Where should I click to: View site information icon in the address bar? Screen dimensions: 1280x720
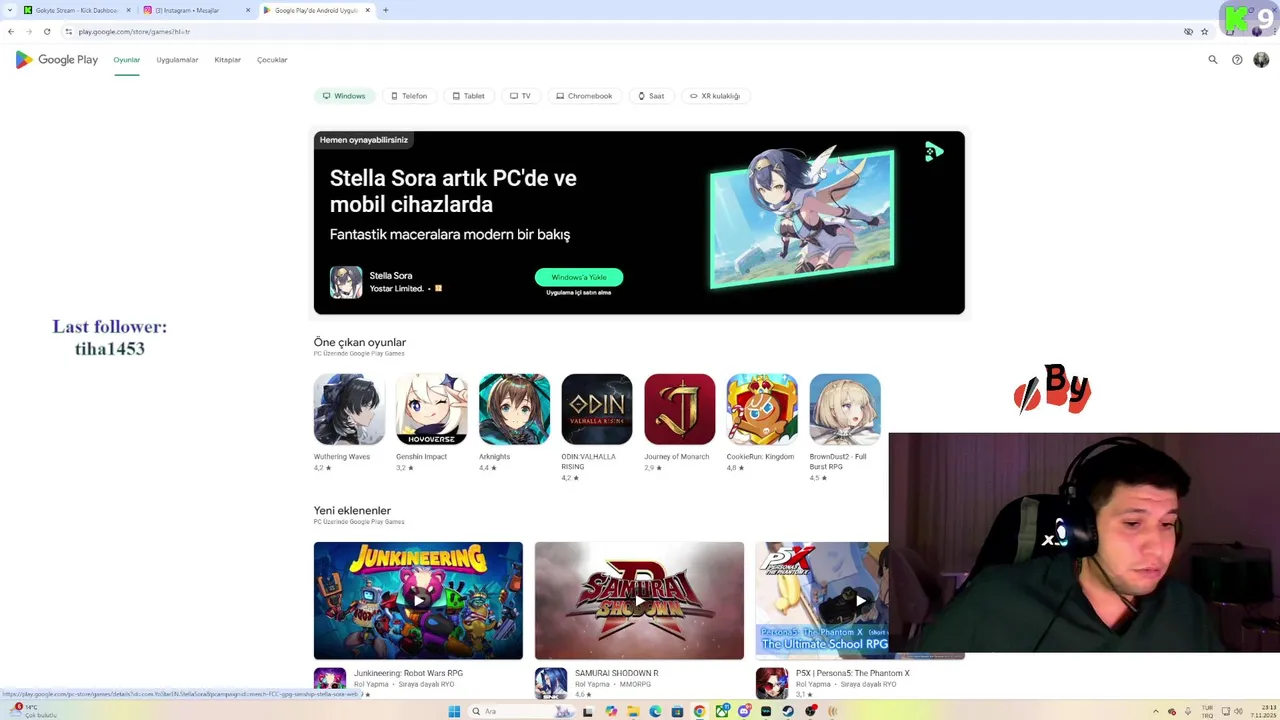pyautogui.click(x=68, y=31)
